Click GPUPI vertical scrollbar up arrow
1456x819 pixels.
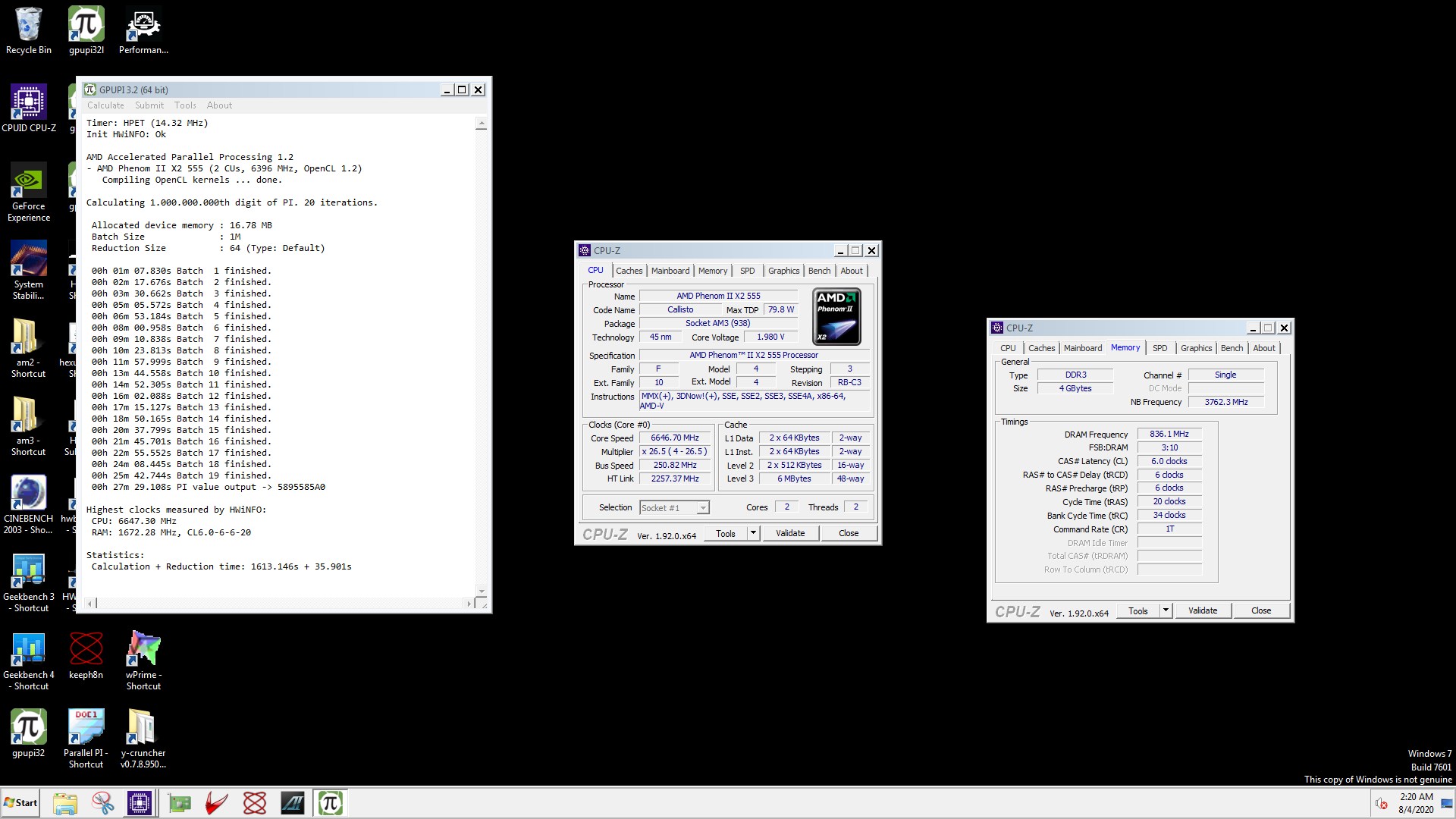[481, 124]
